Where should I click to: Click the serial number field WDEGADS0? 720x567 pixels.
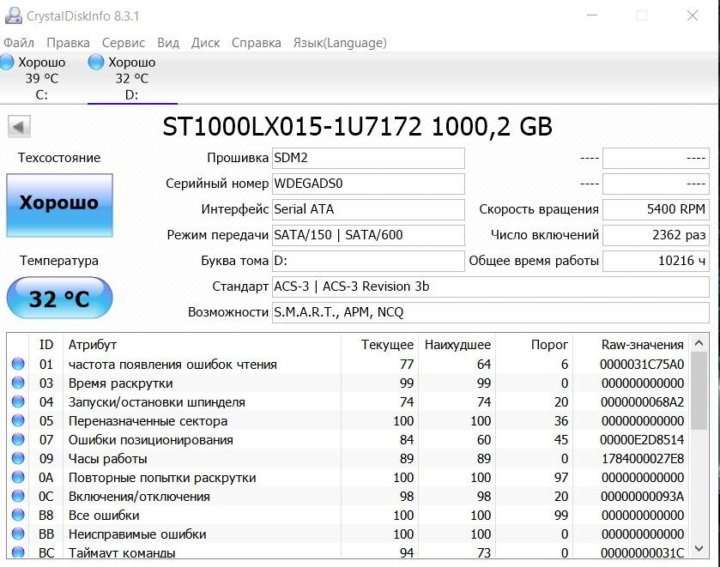point(368,184)
